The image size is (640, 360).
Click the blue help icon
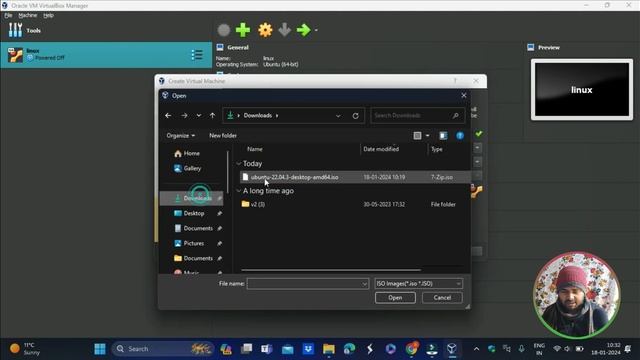click(460, 136)
